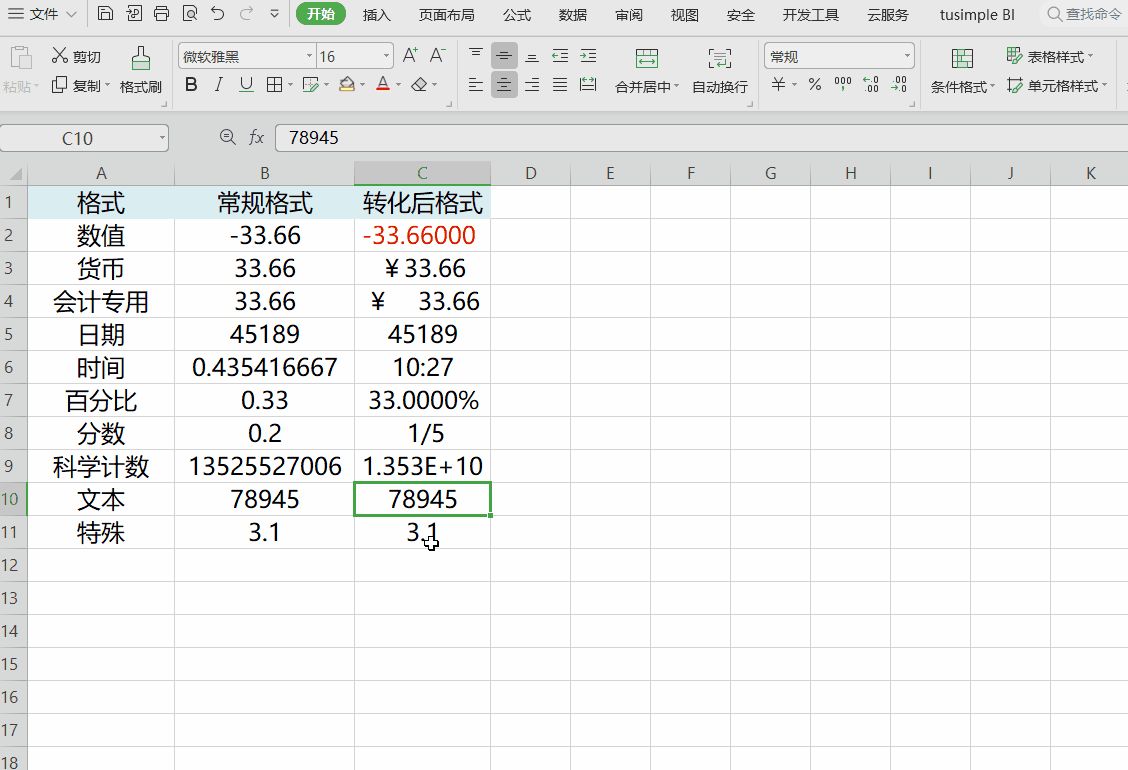
Task: Toggle Italic formatting
Action: tap(219, 85)
